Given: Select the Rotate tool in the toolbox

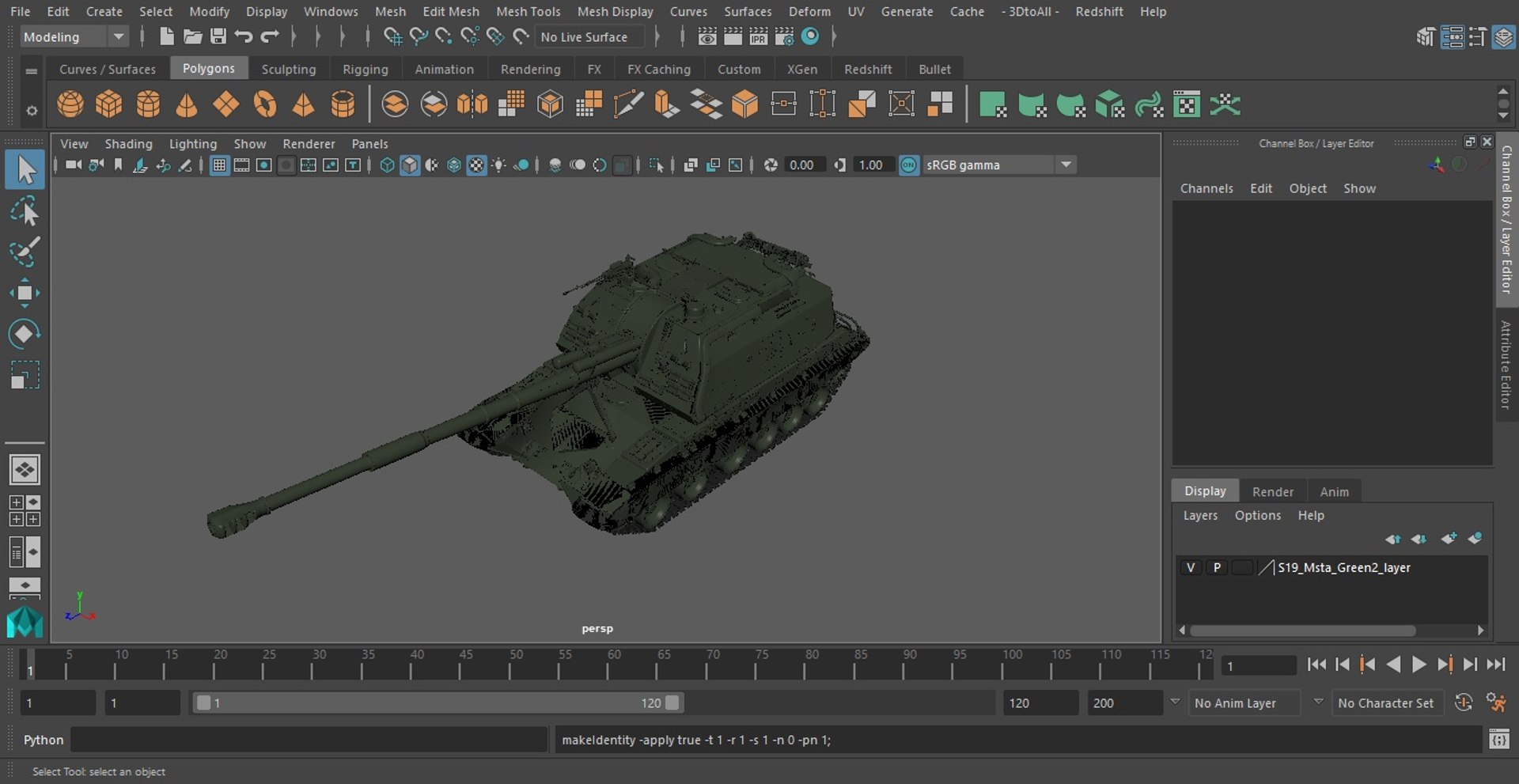Looking at the screenshot, I should 25,334.
